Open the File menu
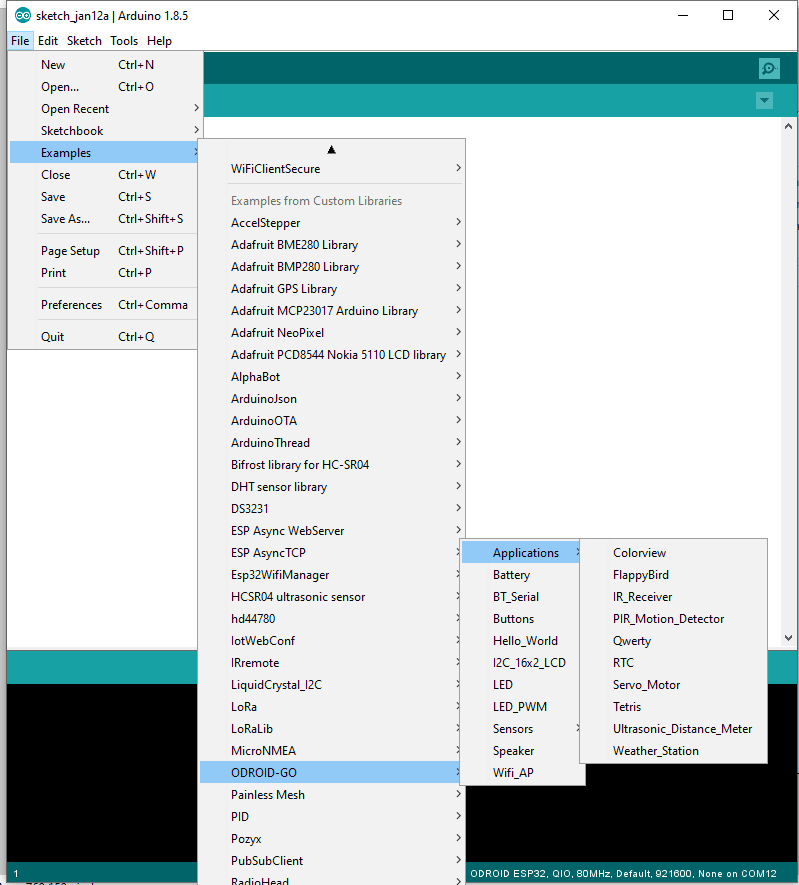The image size is (799, 885). click(x=20, y=41)
